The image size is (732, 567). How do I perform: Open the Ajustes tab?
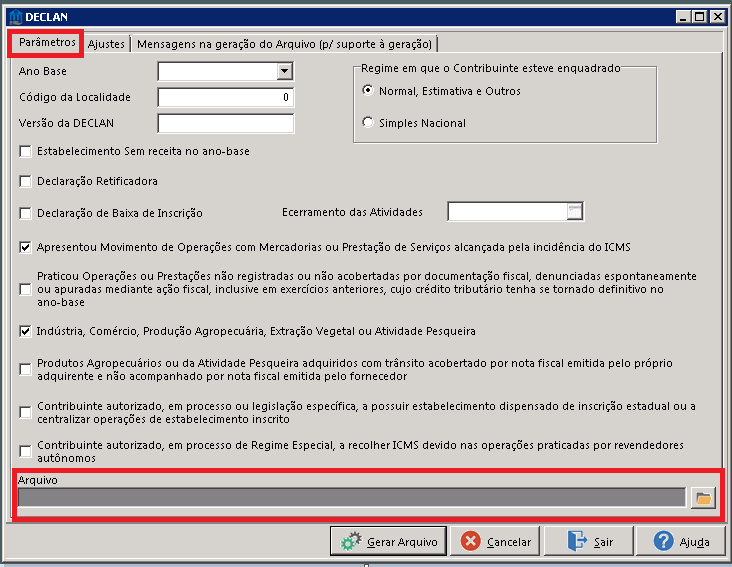[106, 44]
